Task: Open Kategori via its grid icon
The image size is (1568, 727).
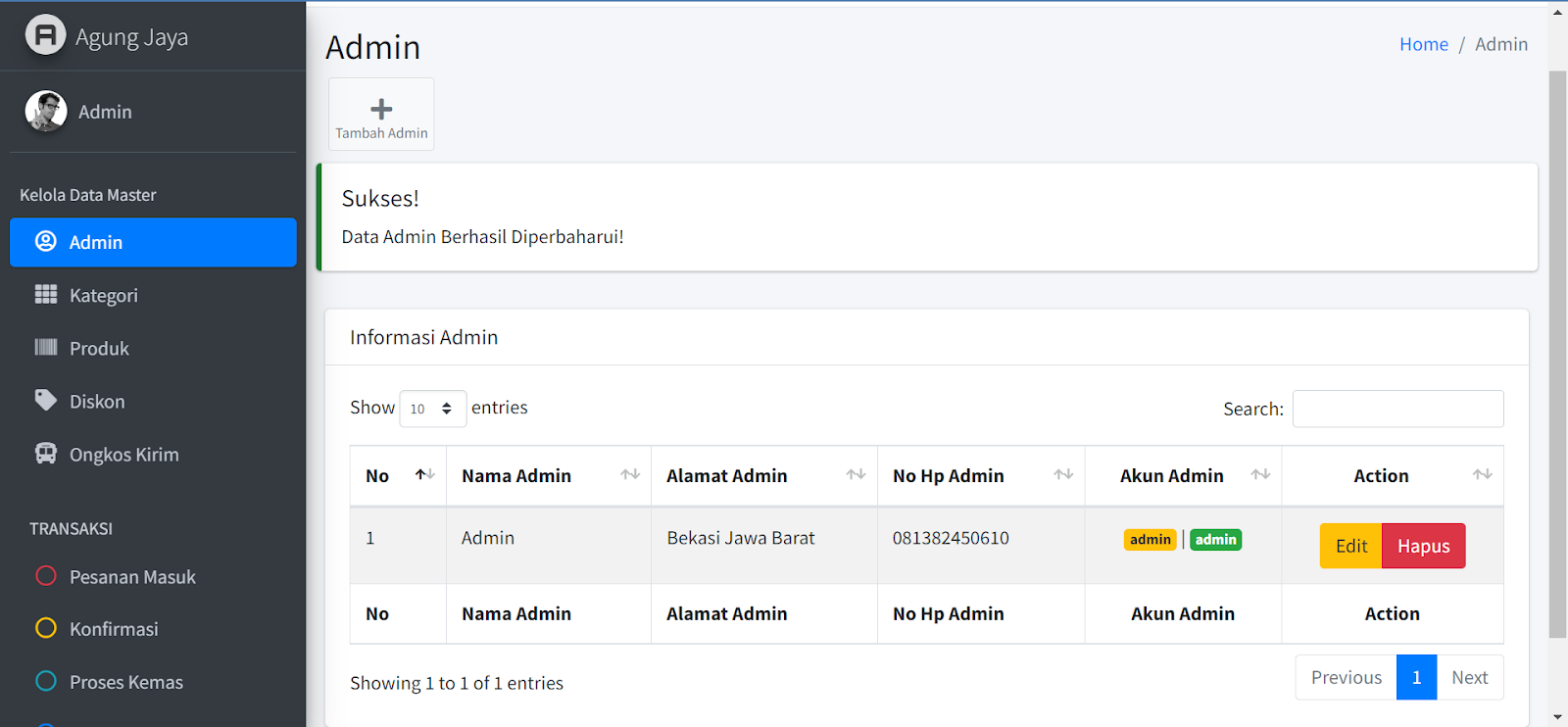Action: pos(46,295)
